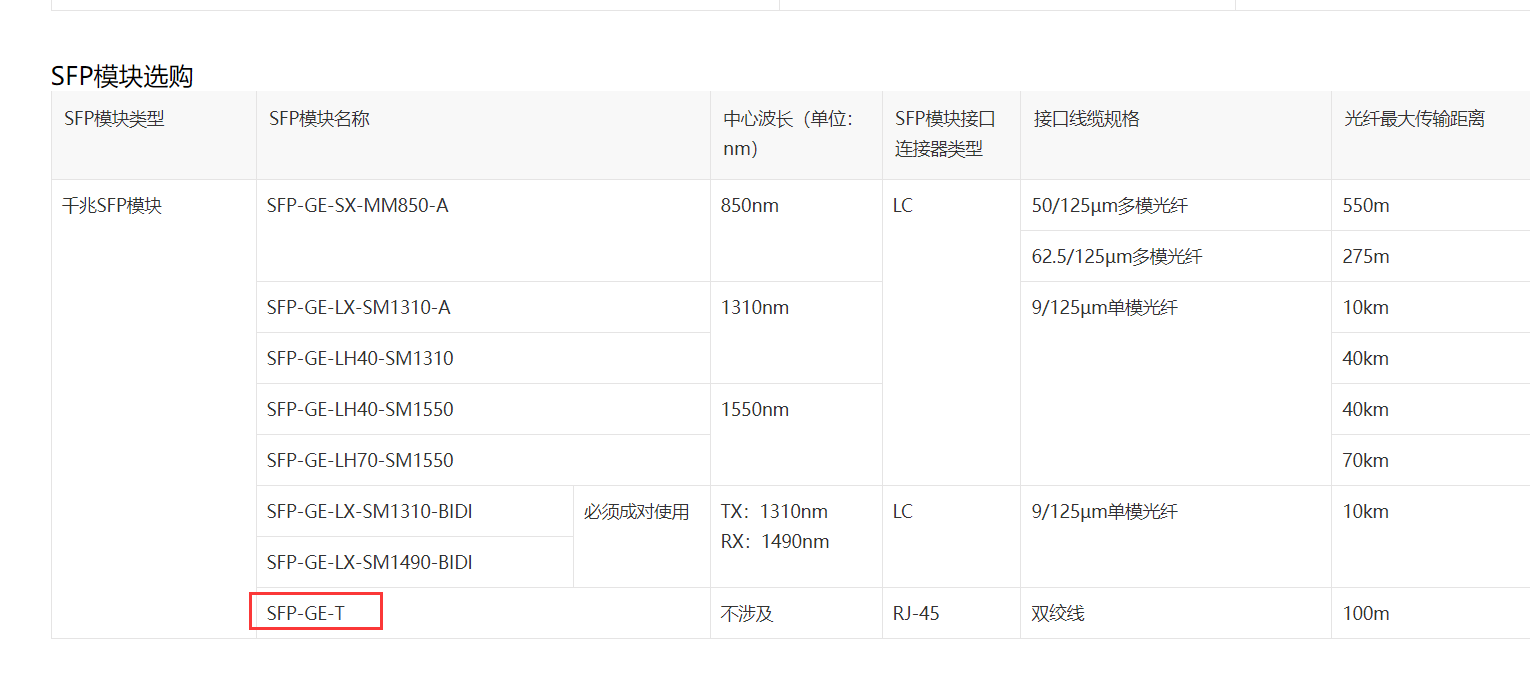Click the SFP-GE-LX-SM1310-BIDI module name
The width and height of the screenshot is (1530, 675).
370,511
